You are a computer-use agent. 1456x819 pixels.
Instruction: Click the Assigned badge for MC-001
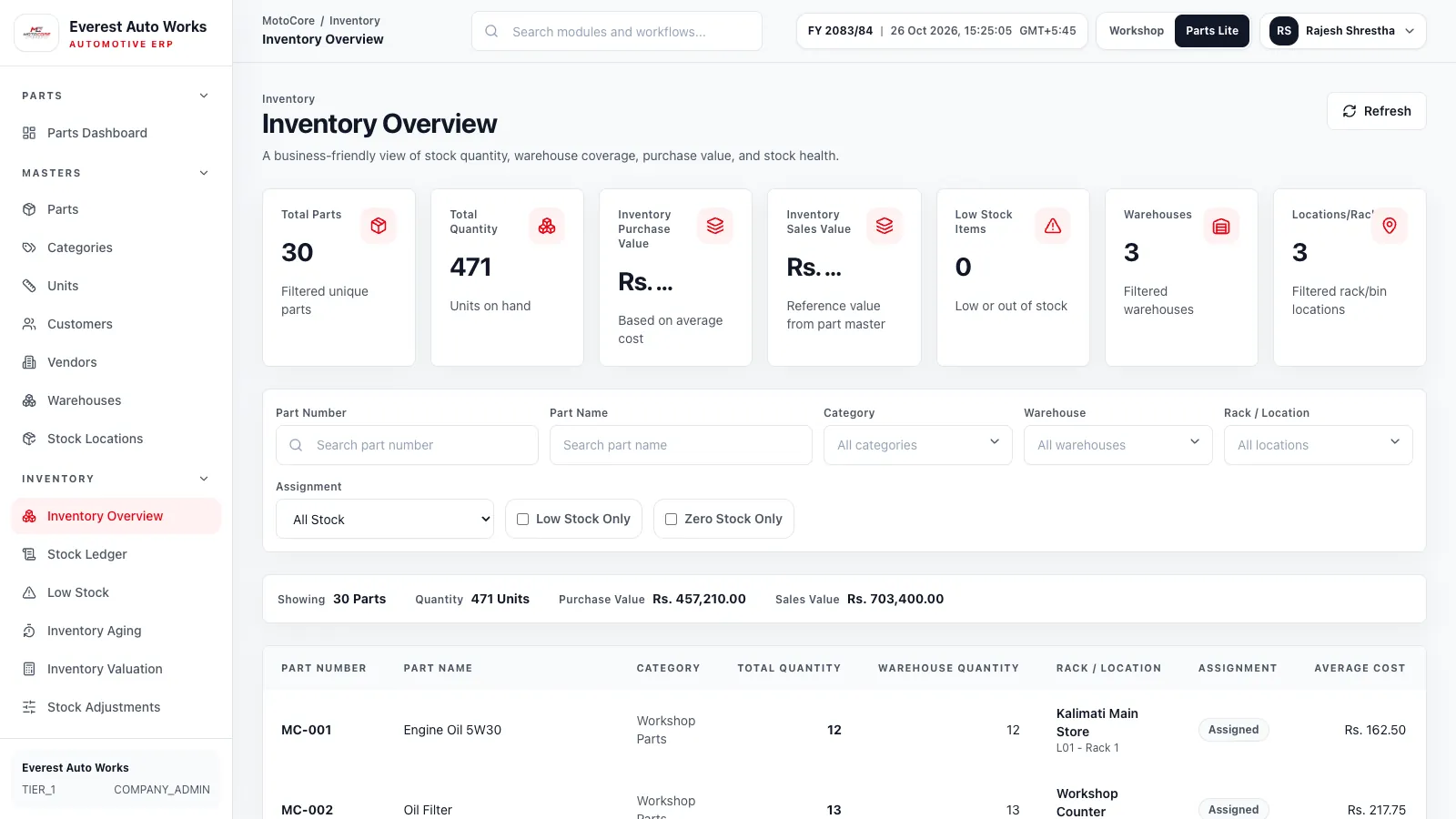click(x=1233, y=730)
